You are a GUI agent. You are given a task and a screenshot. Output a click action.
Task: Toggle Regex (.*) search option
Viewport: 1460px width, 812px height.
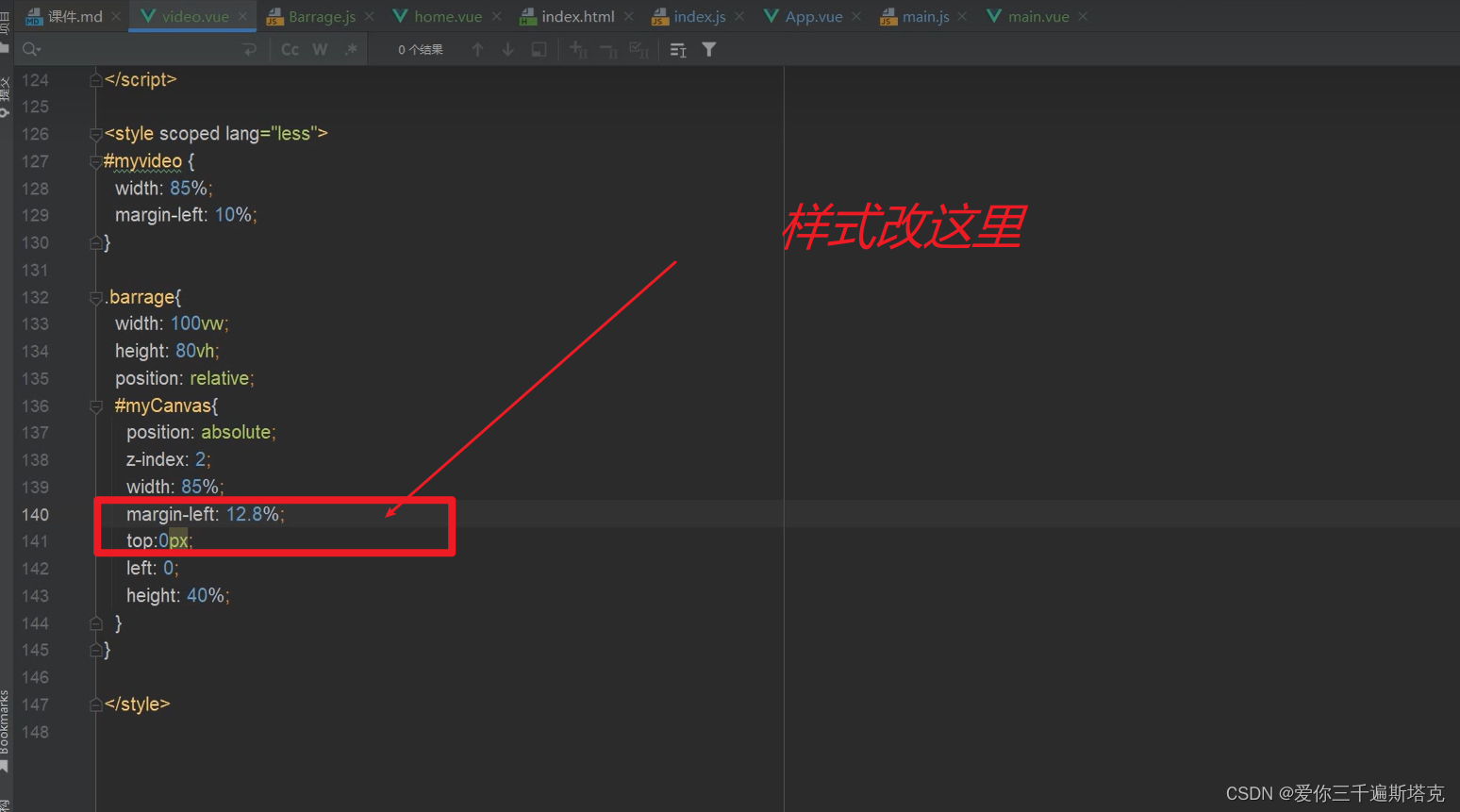tap(351, 49)
